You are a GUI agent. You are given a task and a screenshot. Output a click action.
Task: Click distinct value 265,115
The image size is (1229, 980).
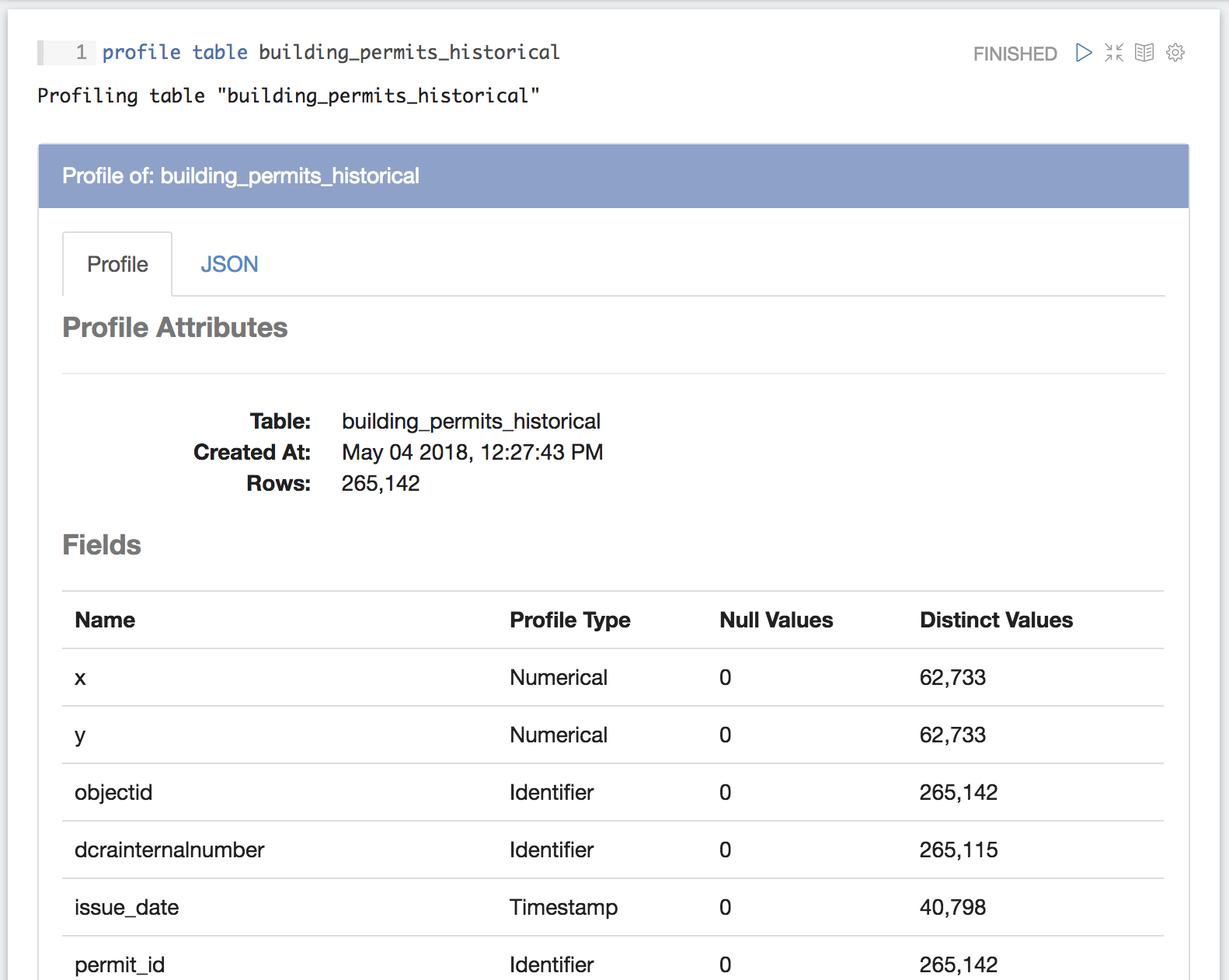[959, 850]
